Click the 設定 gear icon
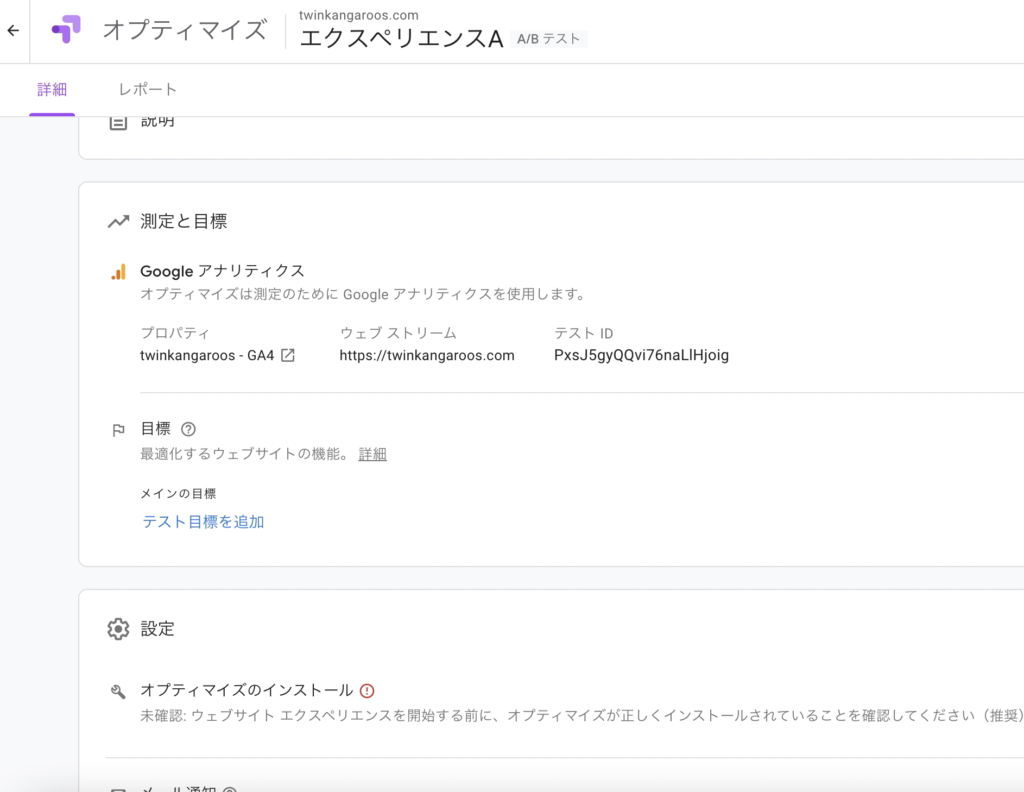The image size is (1024, 792). pyautogui.click(x=118, y=629)
